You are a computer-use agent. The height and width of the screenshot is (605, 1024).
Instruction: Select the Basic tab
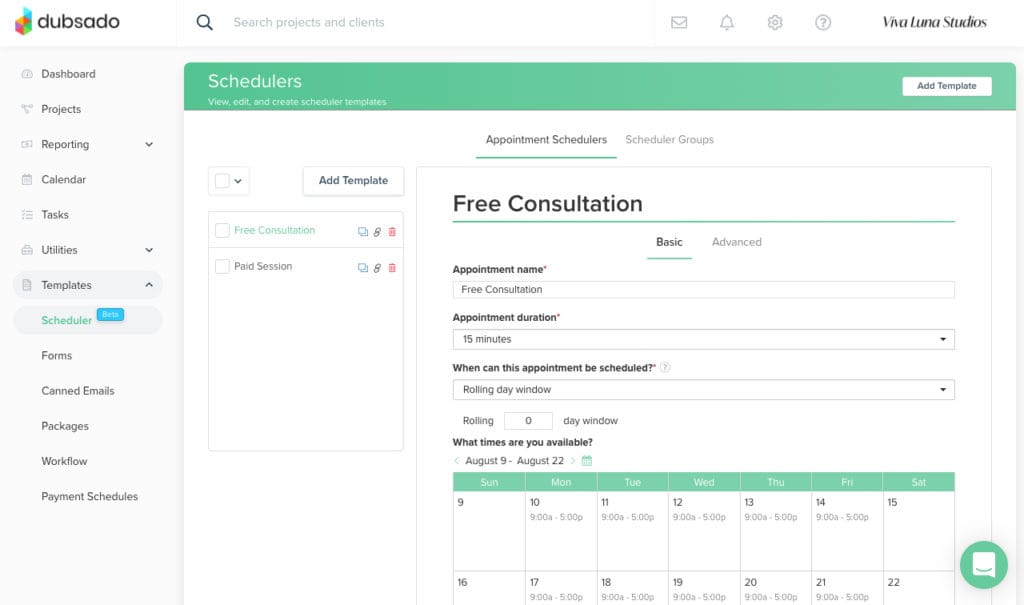click(x=669, y=242)
